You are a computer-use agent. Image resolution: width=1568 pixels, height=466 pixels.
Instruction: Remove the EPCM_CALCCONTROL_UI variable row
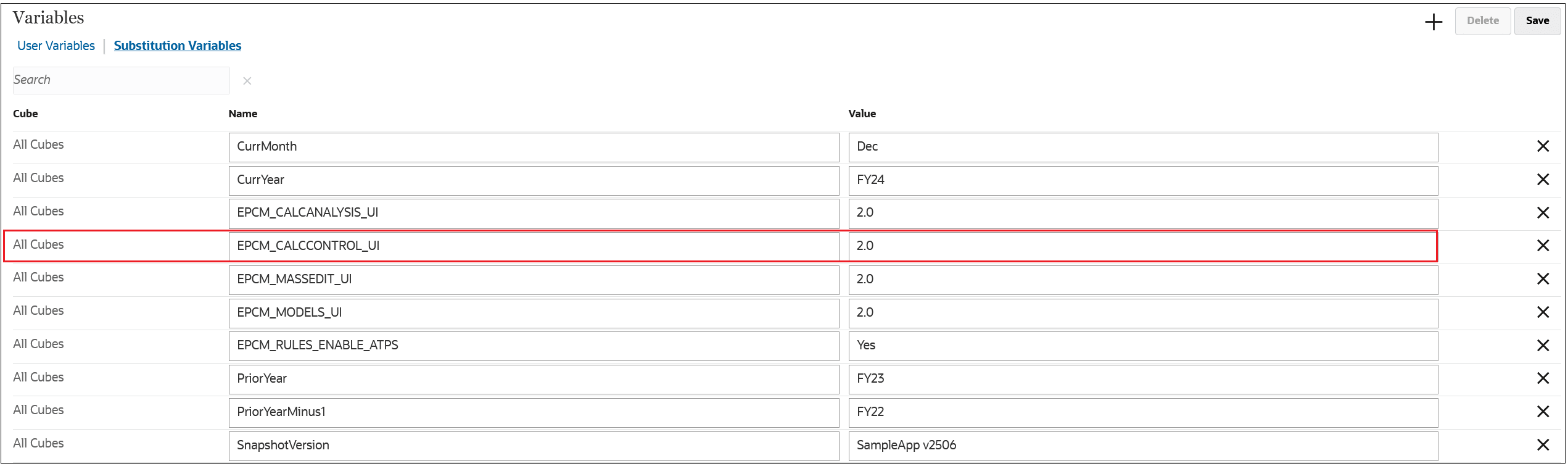pos(1543,246)
